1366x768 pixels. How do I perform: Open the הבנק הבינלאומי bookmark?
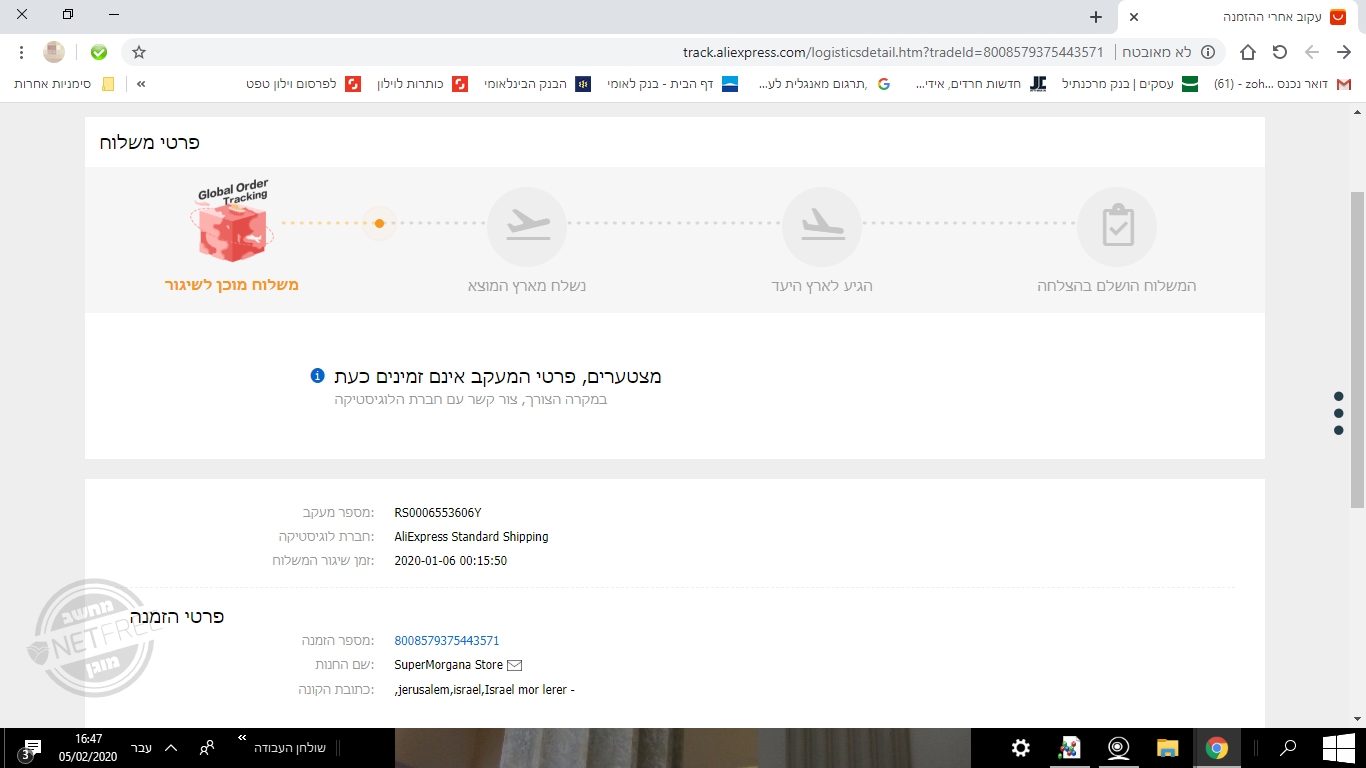[x=537, y=84]
